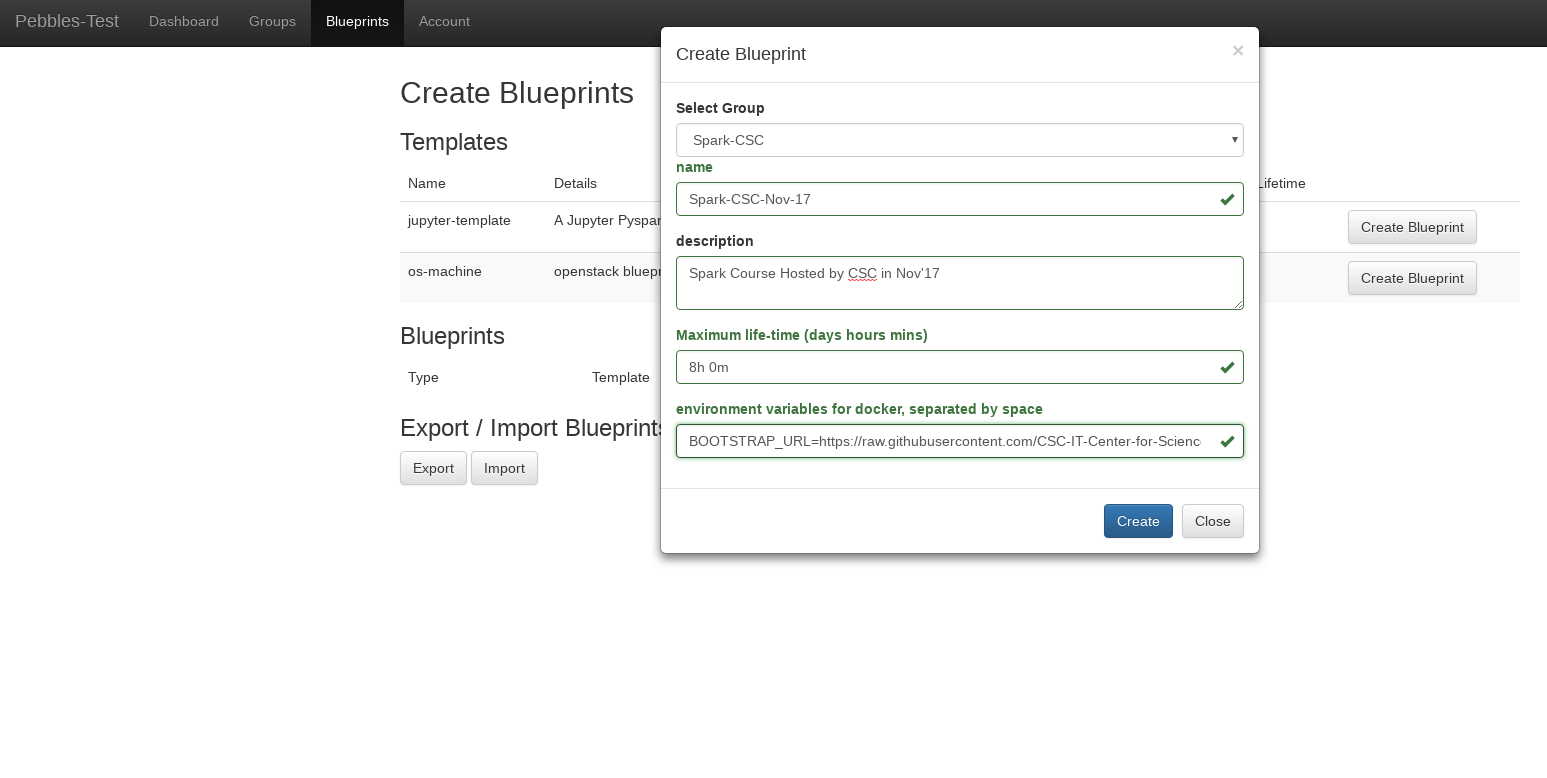Click into the description text area
Image resolution: width=1547 pixels, height=778 pixels.
tap(960, 283)
